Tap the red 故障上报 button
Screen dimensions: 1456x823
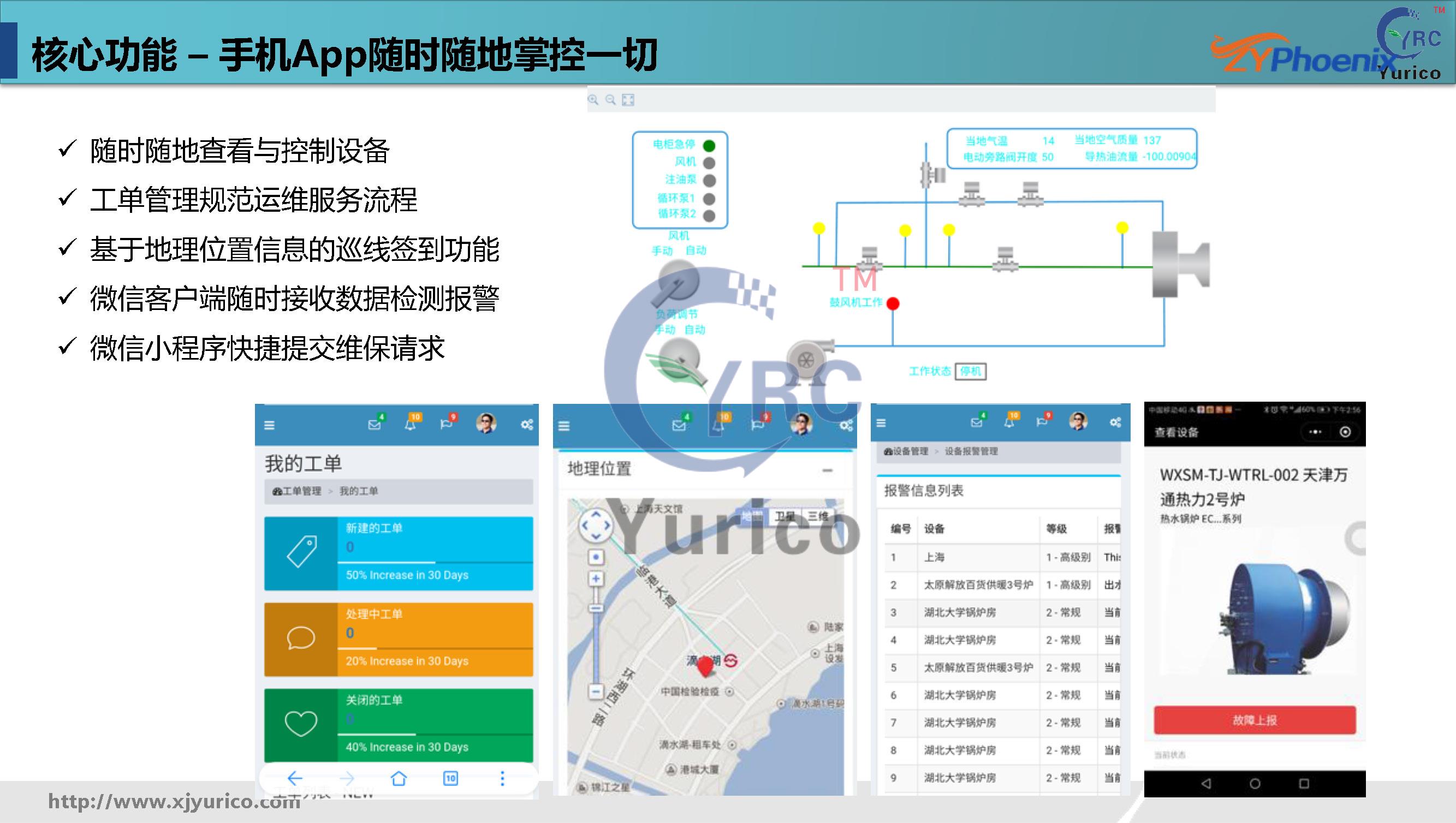click(x=1255, y=720)
